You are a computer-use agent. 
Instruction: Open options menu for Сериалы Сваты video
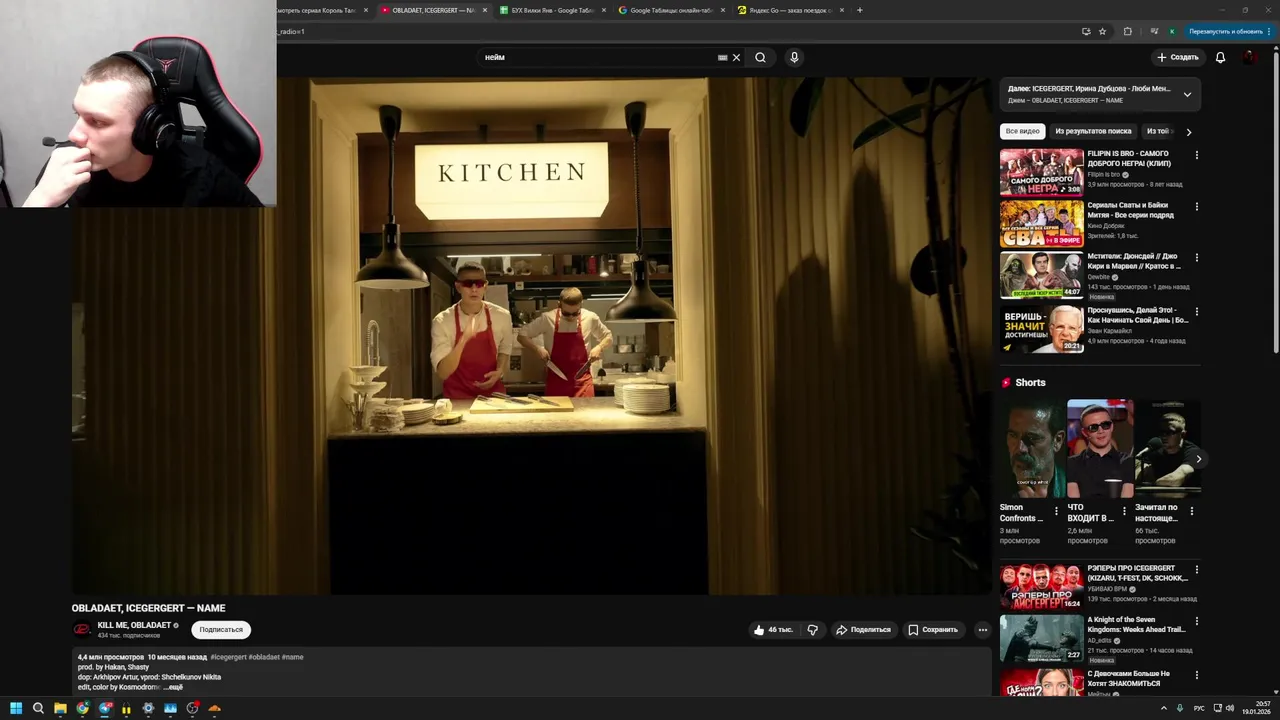point(1196,207)
